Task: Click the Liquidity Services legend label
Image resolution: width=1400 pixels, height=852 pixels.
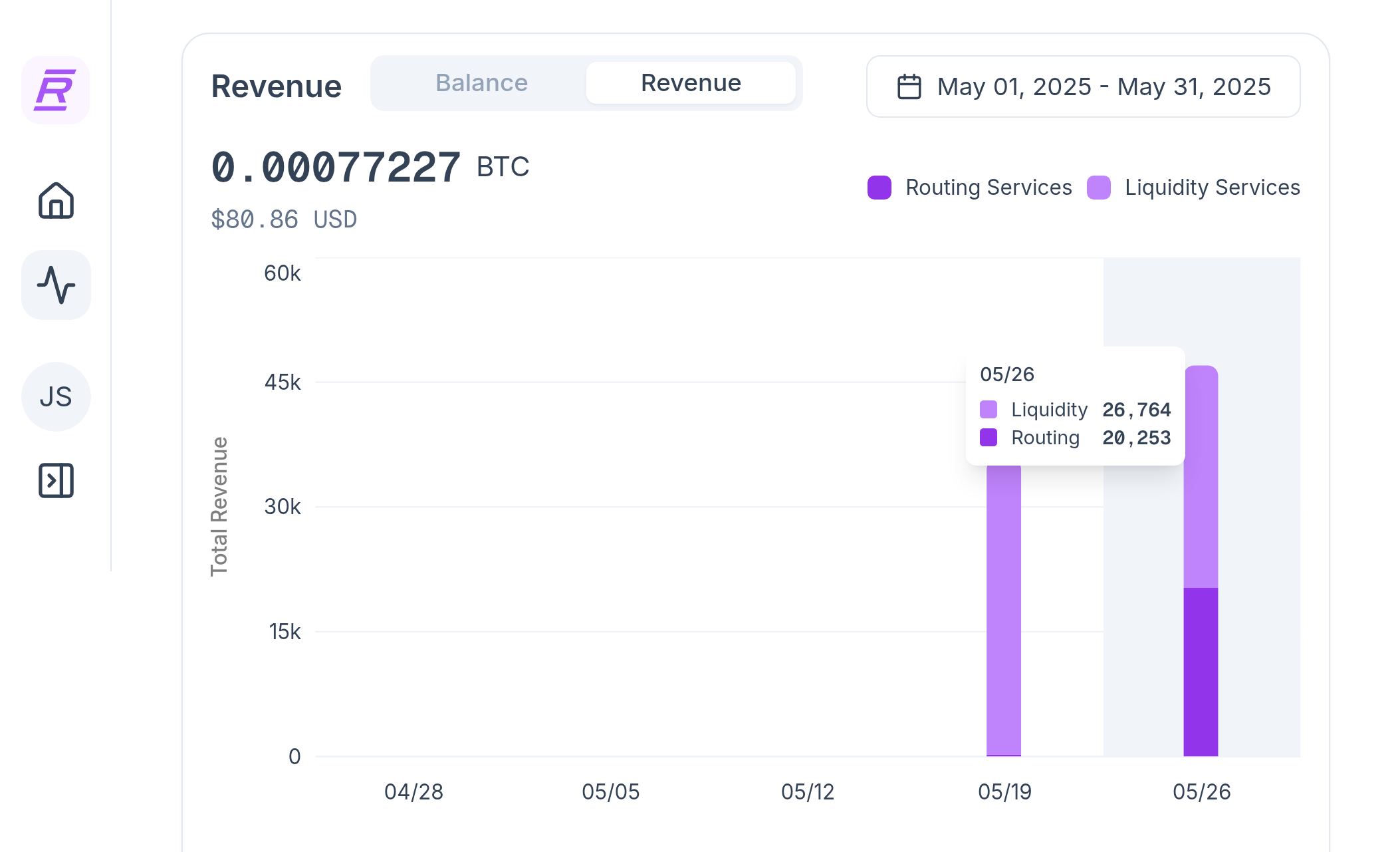Action: click(x=1213, y=188)
